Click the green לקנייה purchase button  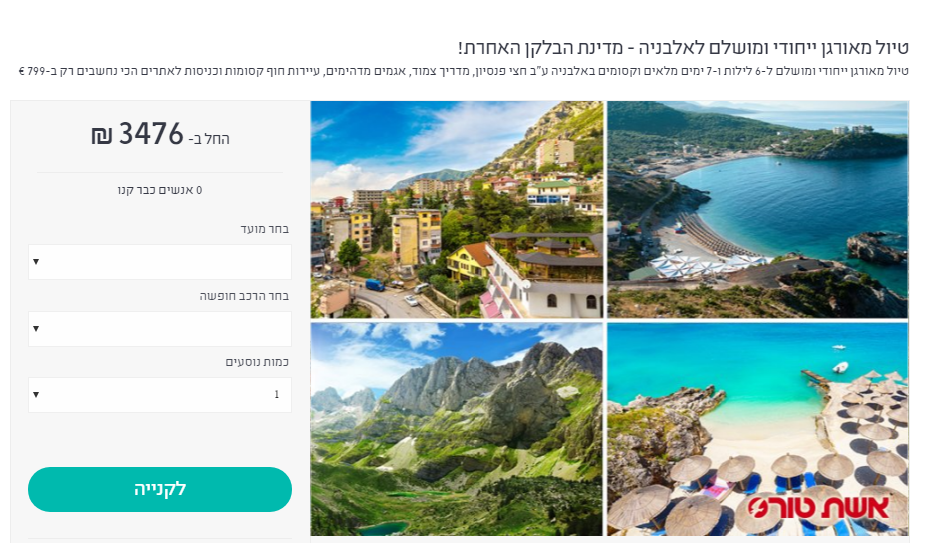(x=160, y=490)
